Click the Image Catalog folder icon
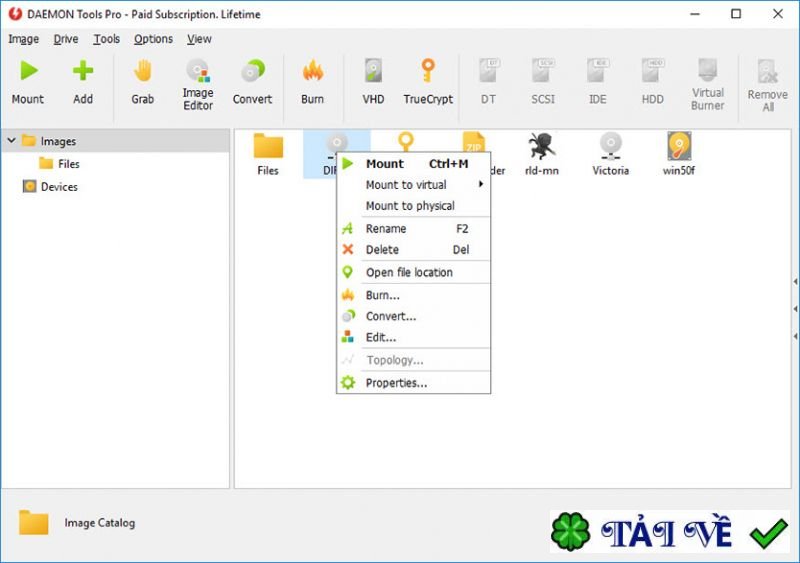 click(34, 523)
